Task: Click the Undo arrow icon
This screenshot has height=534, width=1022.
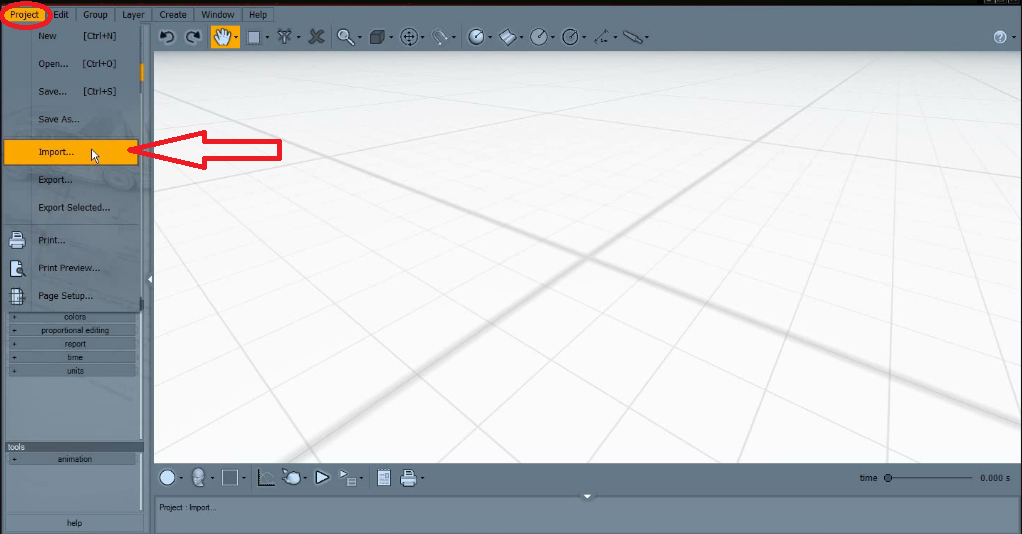Action: [167, 37]
